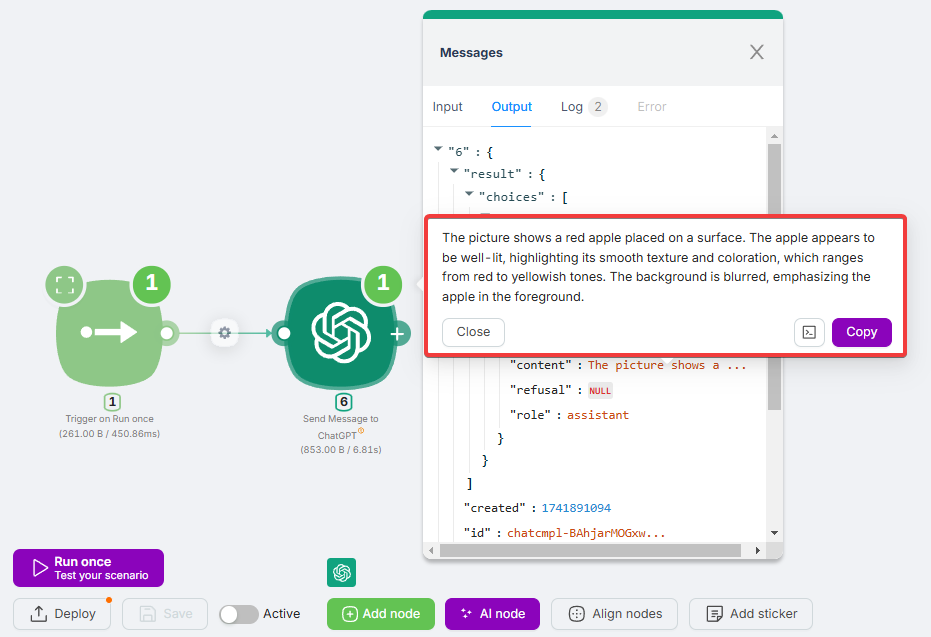Click the Close button in the popup

473,332
